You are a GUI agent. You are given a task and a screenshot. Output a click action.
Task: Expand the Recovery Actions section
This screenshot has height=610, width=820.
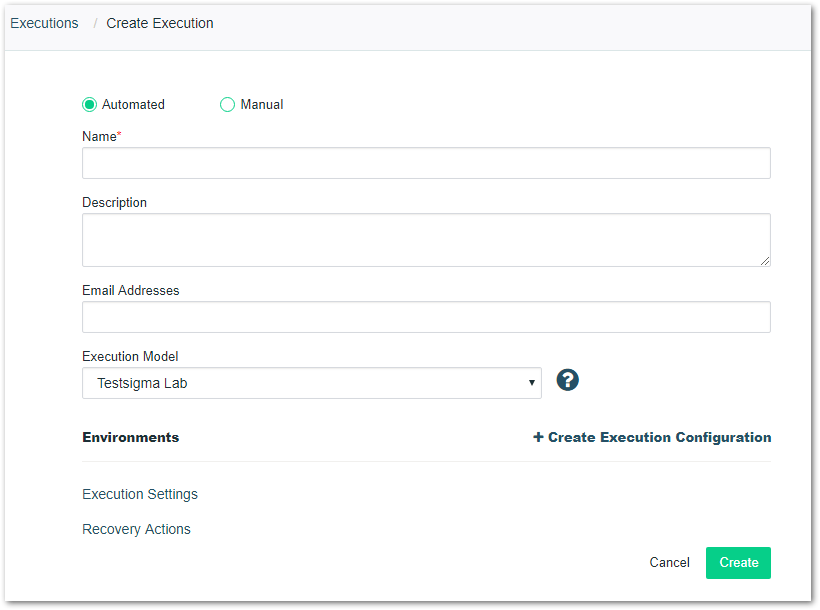click(136, 529)
